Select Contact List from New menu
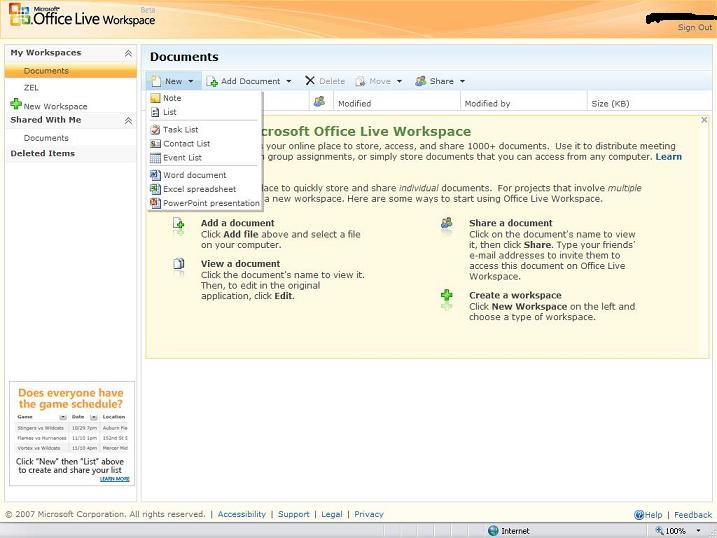Screen dimensions: 717x538 [186, 144]
